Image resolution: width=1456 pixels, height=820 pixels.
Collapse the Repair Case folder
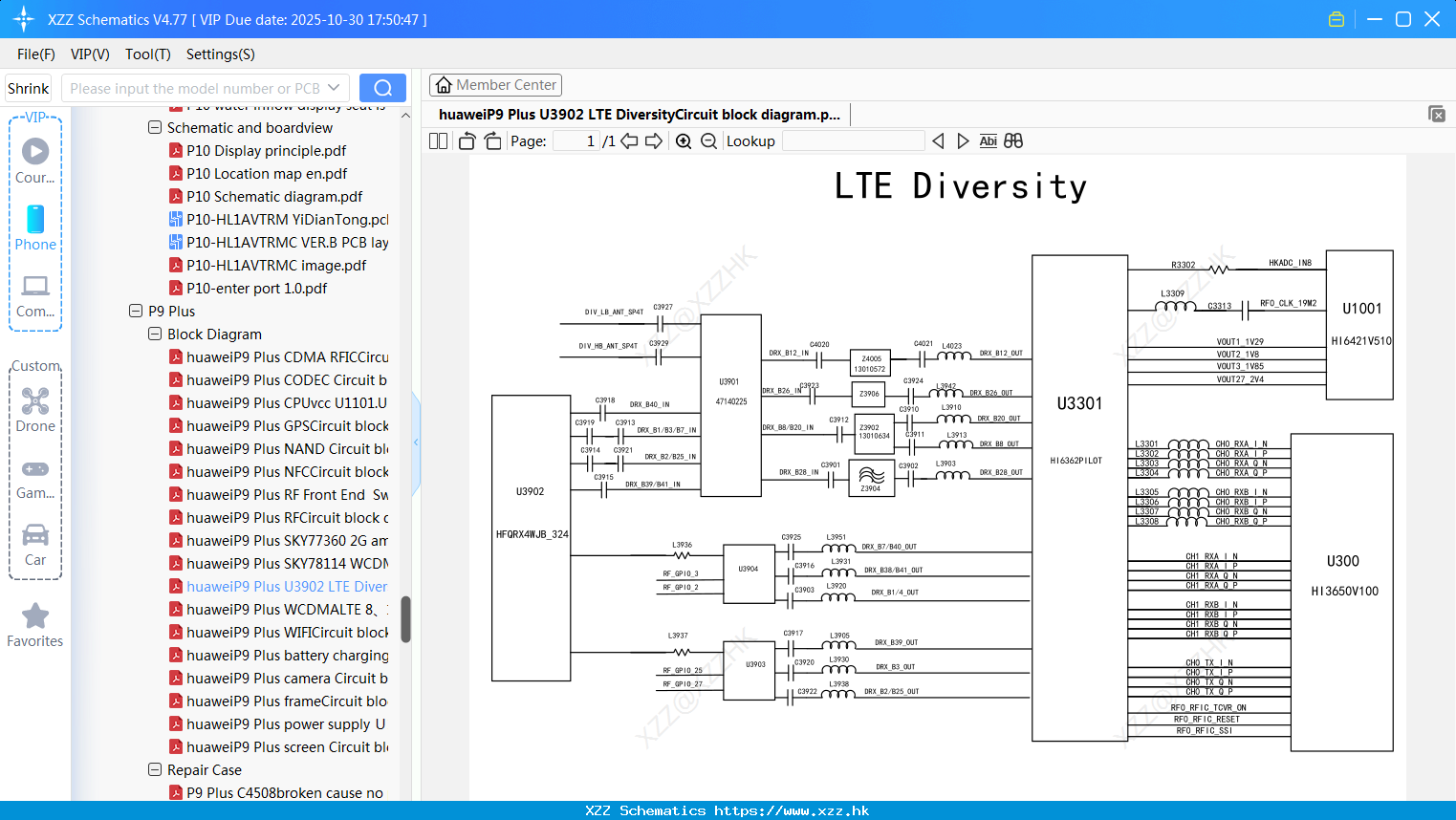(155, 769)
